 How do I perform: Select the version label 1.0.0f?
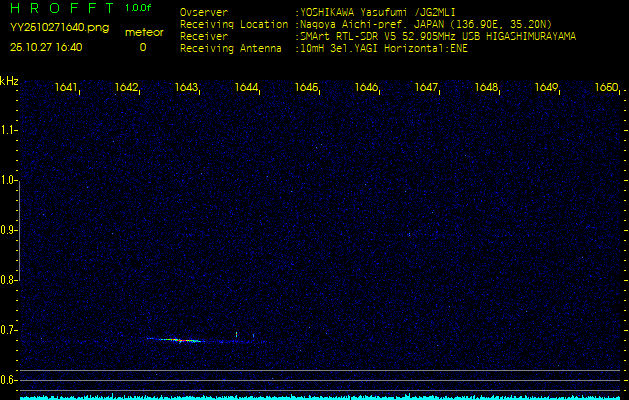pos(138,8)
